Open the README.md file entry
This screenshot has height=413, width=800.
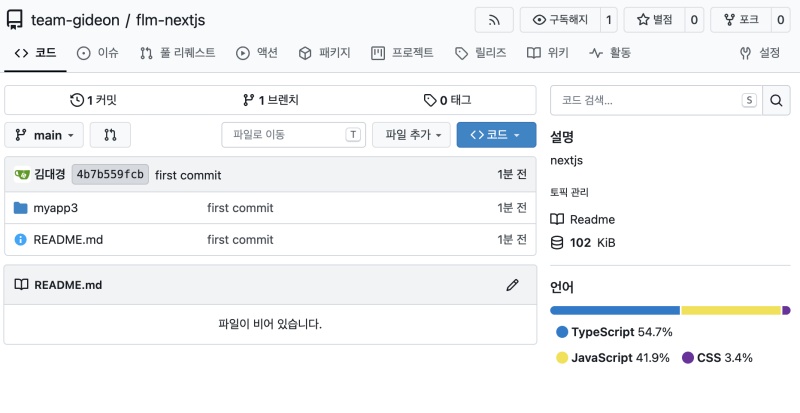click(68, 239)
